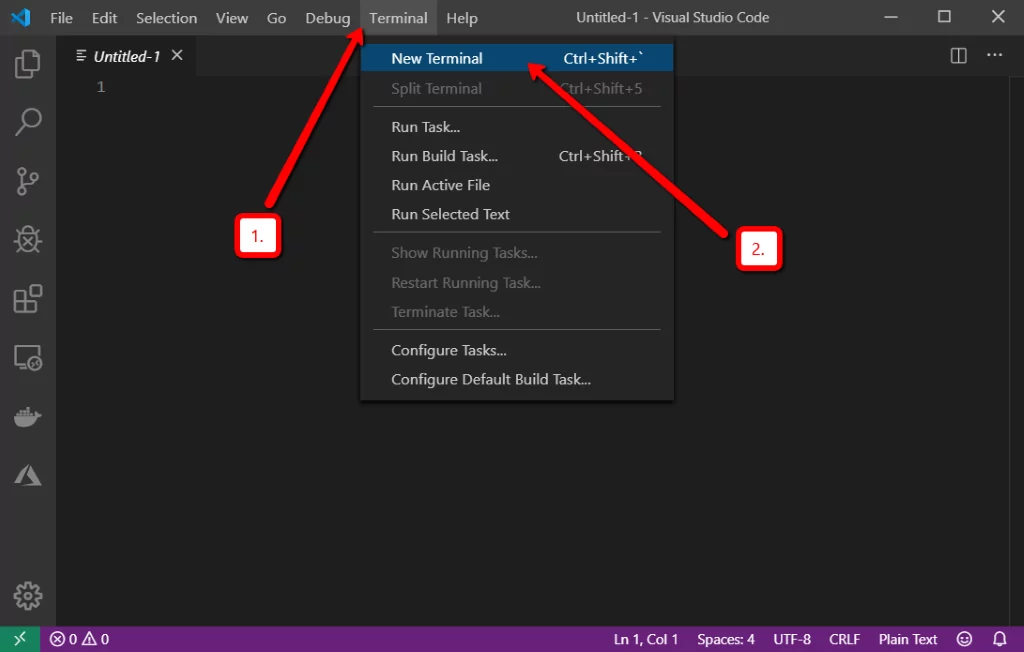Minimize the Visual Studio Code window
The width and height of the screenshot is (1024, 652).
click(x=891, y=17)
